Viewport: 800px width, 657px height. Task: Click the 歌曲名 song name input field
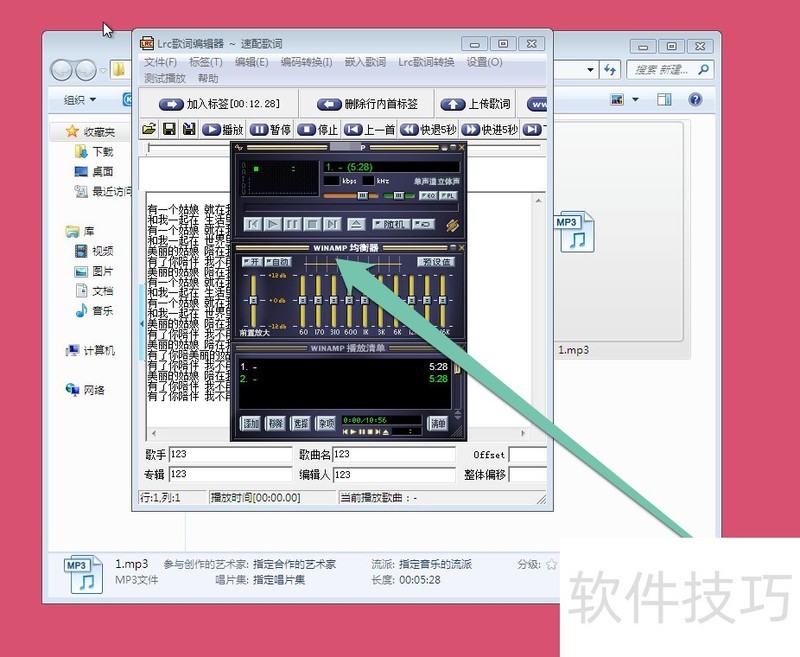(x=394, y=454)
